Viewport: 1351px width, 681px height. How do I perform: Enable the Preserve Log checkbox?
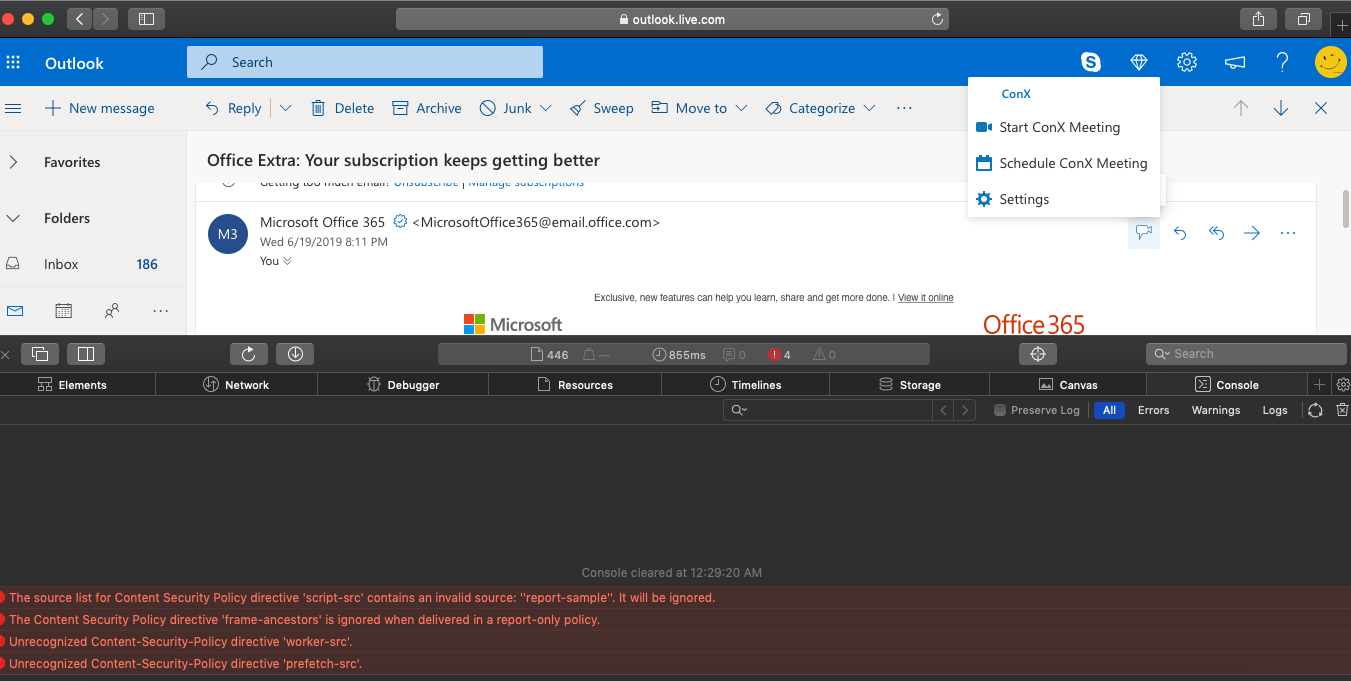[1000, 409]
